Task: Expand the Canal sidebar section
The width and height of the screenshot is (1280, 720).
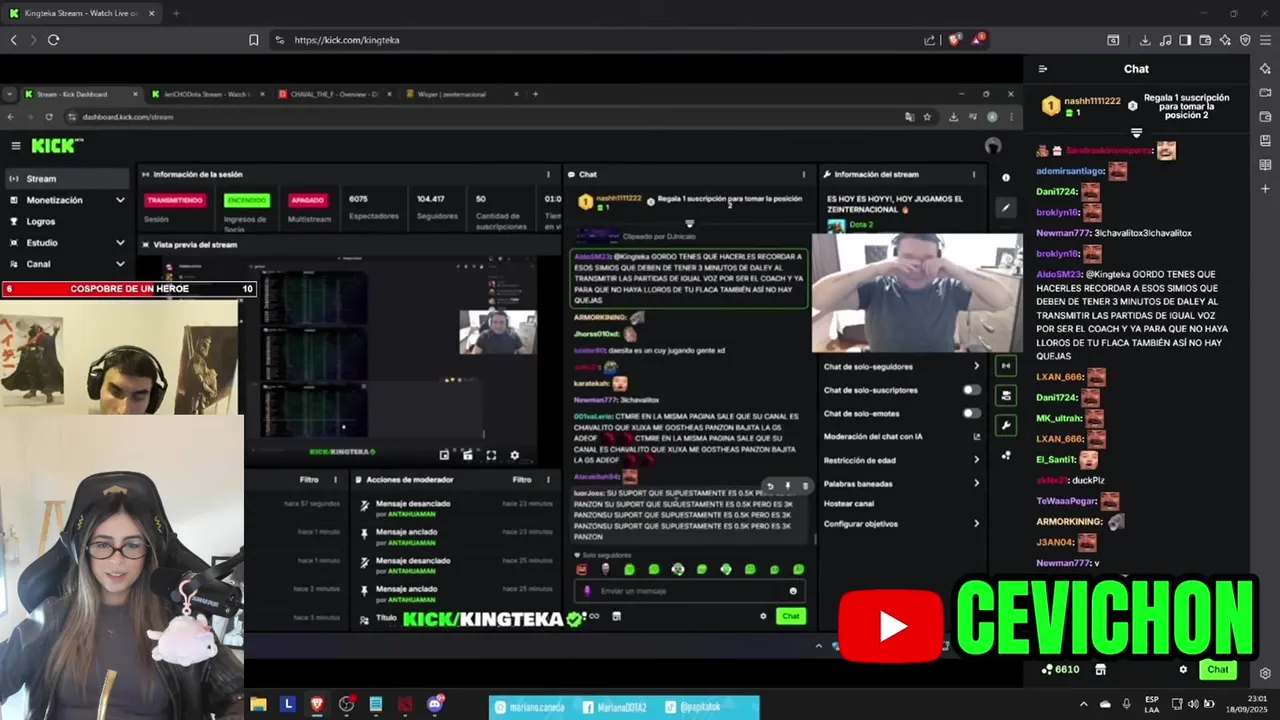Action: pyautogui.click(x=66, y=264)
